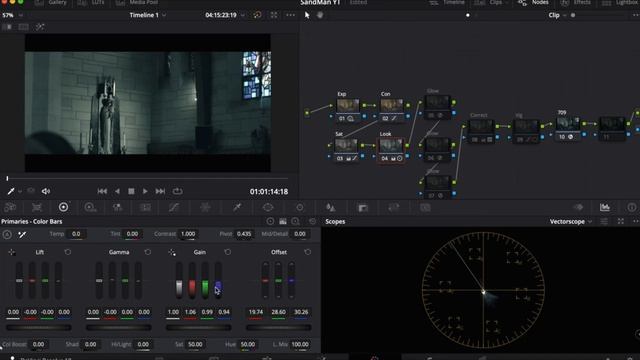Open RGB Mixer palette icon
The image size is (640, 360).
click(x=118, y=207)
